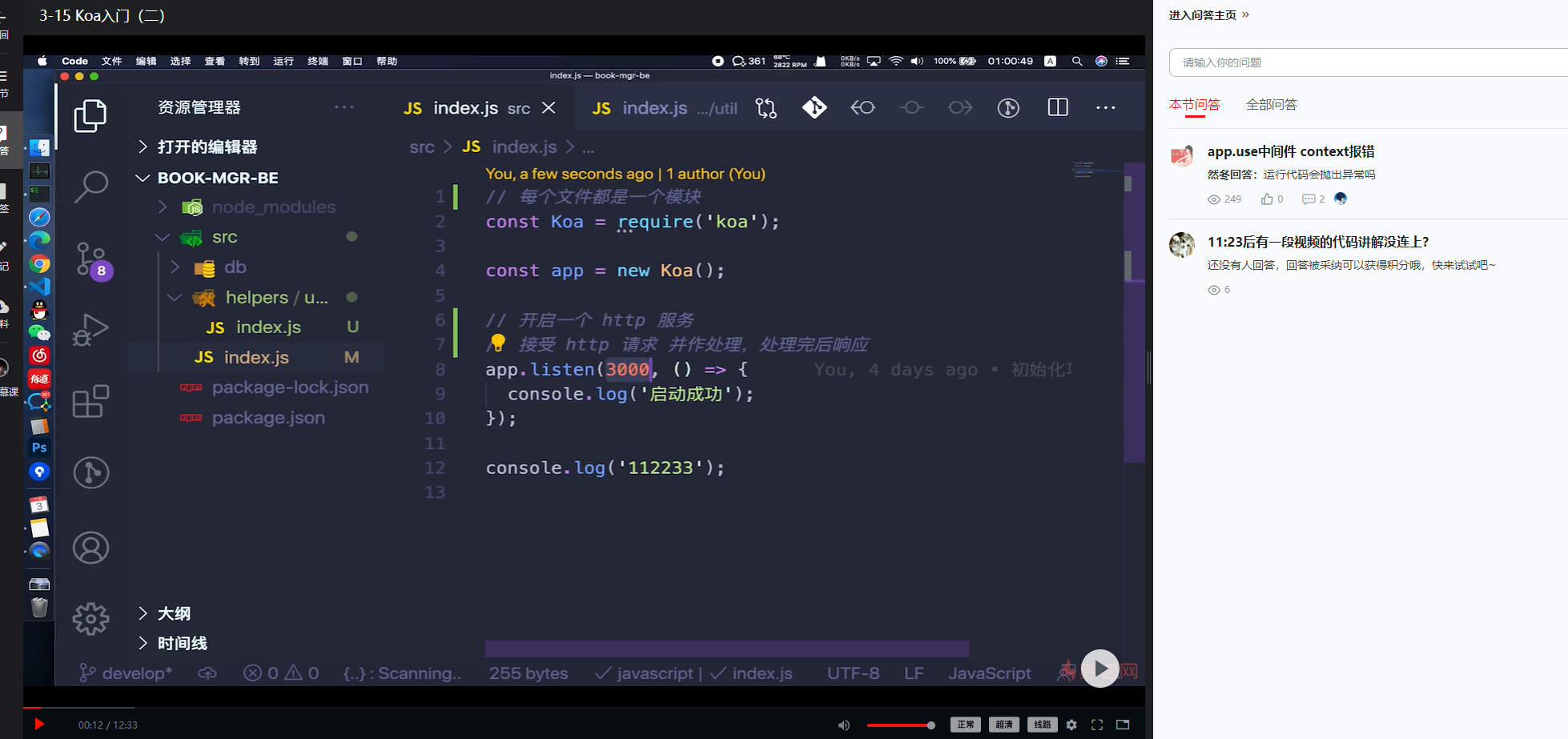
Task: Open the Run and Debug view
Action: 90,329
